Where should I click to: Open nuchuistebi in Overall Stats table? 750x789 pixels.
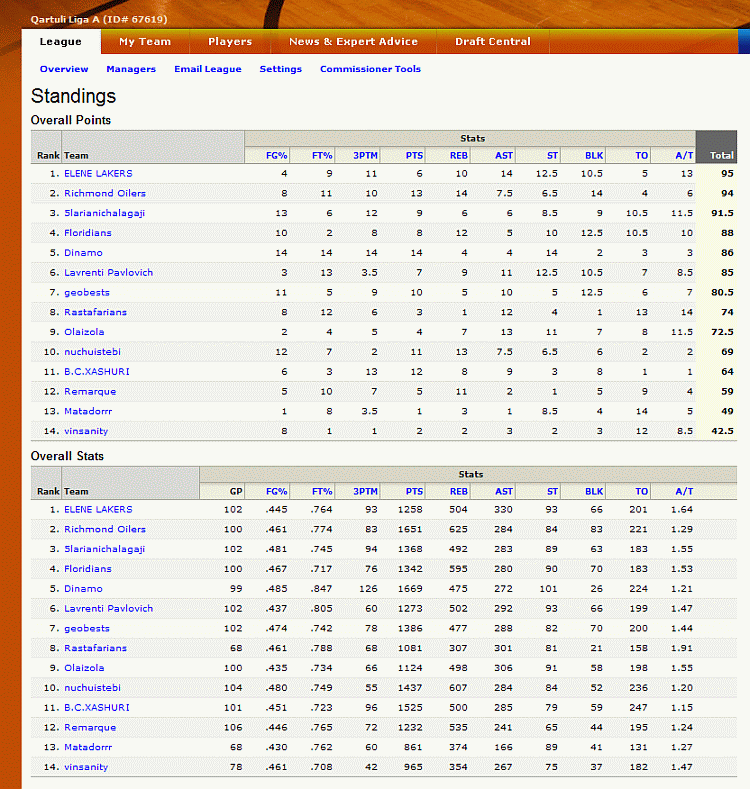tap(92, 688)
